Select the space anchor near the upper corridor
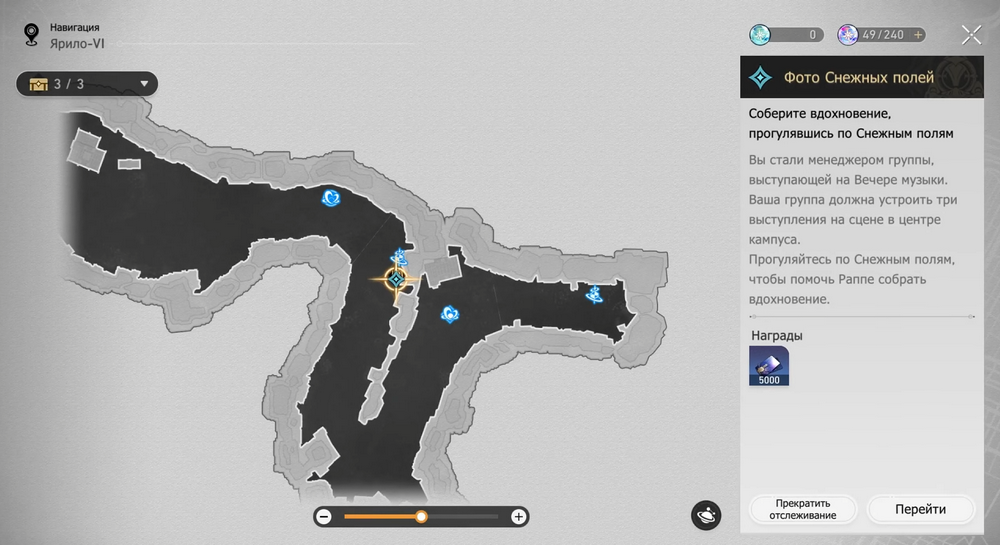This screenshot has width=1000, height=545. point(330,198)
